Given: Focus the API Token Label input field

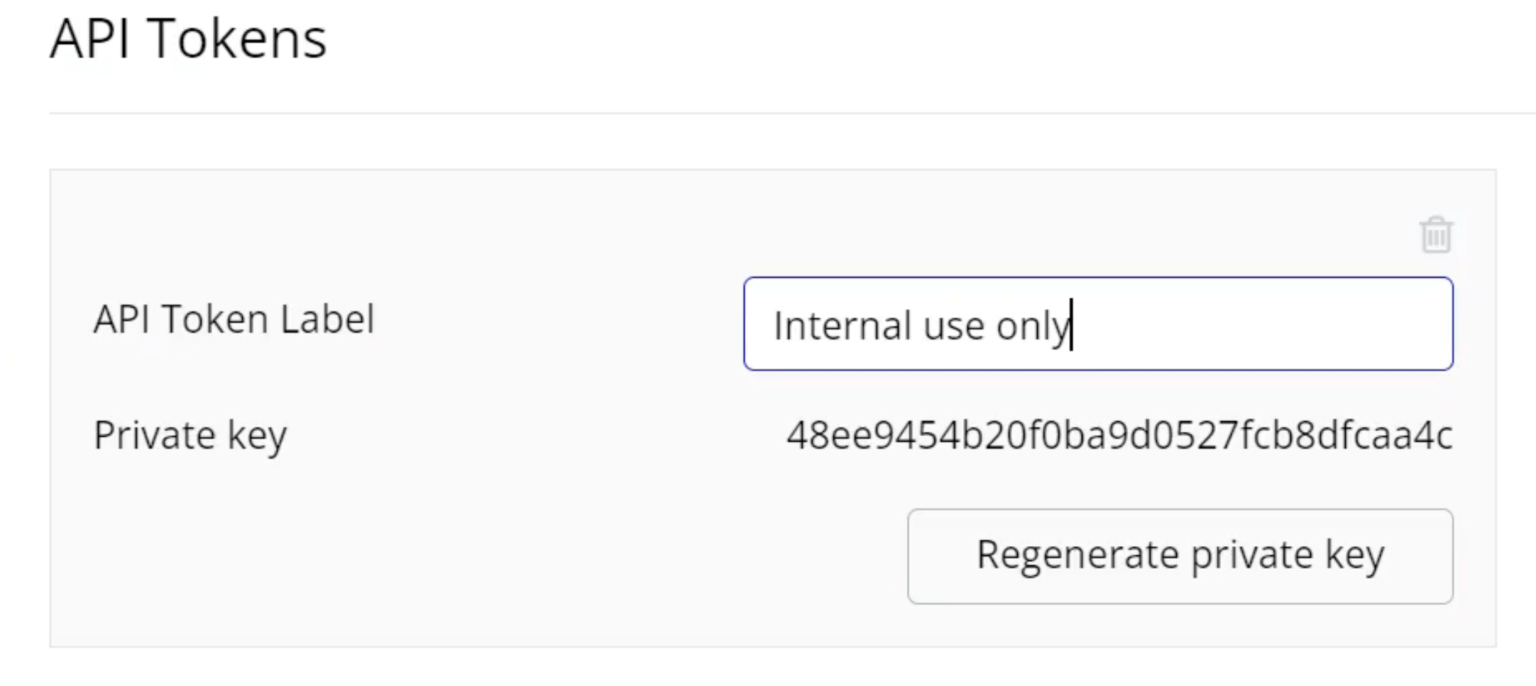Looking at the screenshot, I should [1098, 324].
